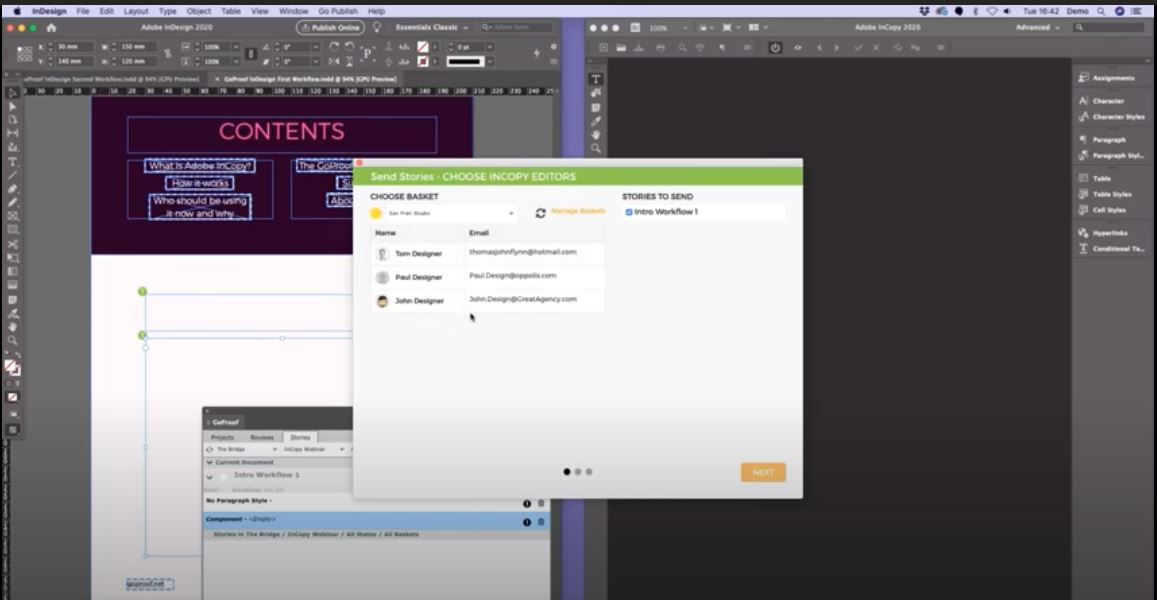The image size is (1157, 600).
Task: Open InCopy Webinar dropdown in GoProof panel
Action: (x=313, y=449)
